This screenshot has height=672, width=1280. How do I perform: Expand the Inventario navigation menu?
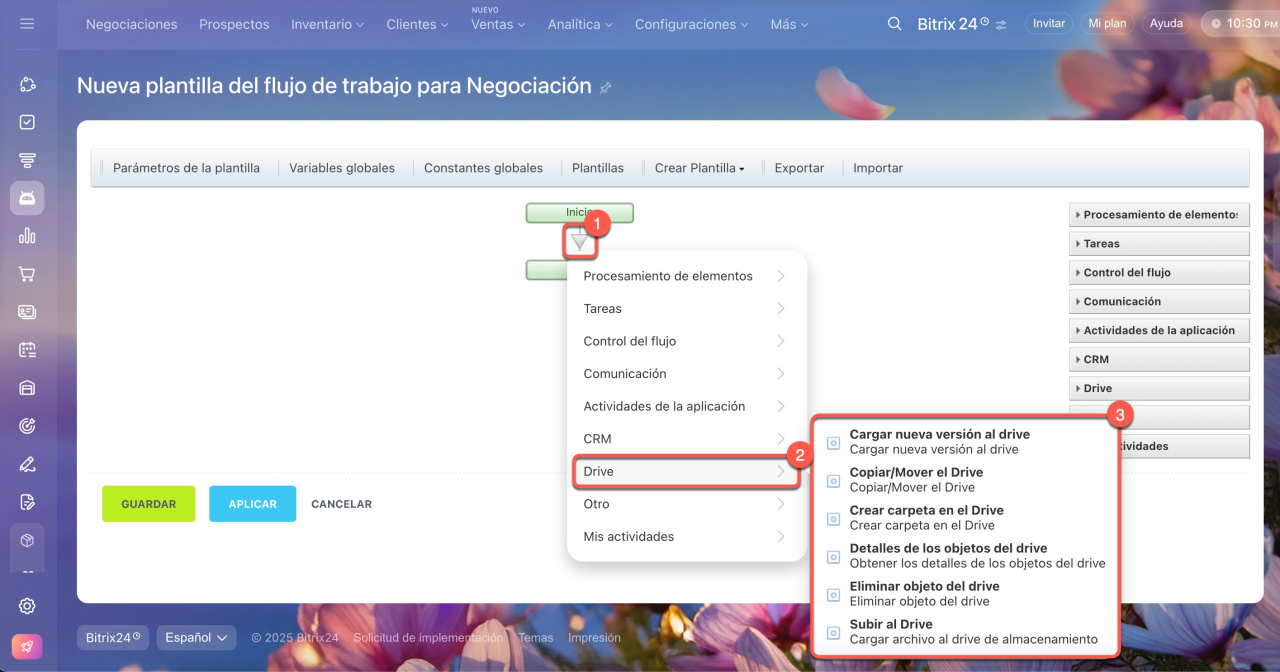click(x=327, y=24)
